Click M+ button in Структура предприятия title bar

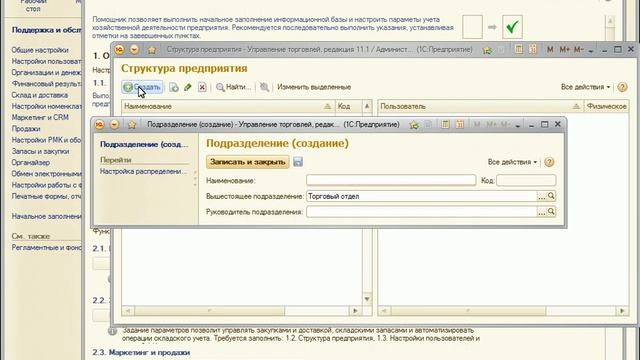pos(564,49)
